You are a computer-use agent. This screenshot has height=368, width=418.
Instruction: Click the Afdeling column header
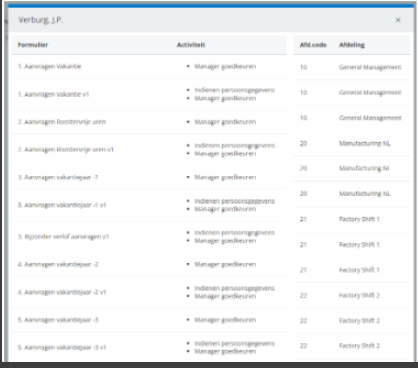352,45
